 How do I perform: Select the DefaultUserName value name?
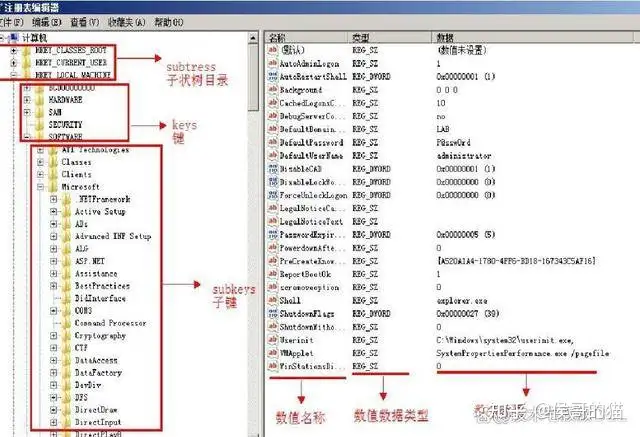[x=311, y=155]
